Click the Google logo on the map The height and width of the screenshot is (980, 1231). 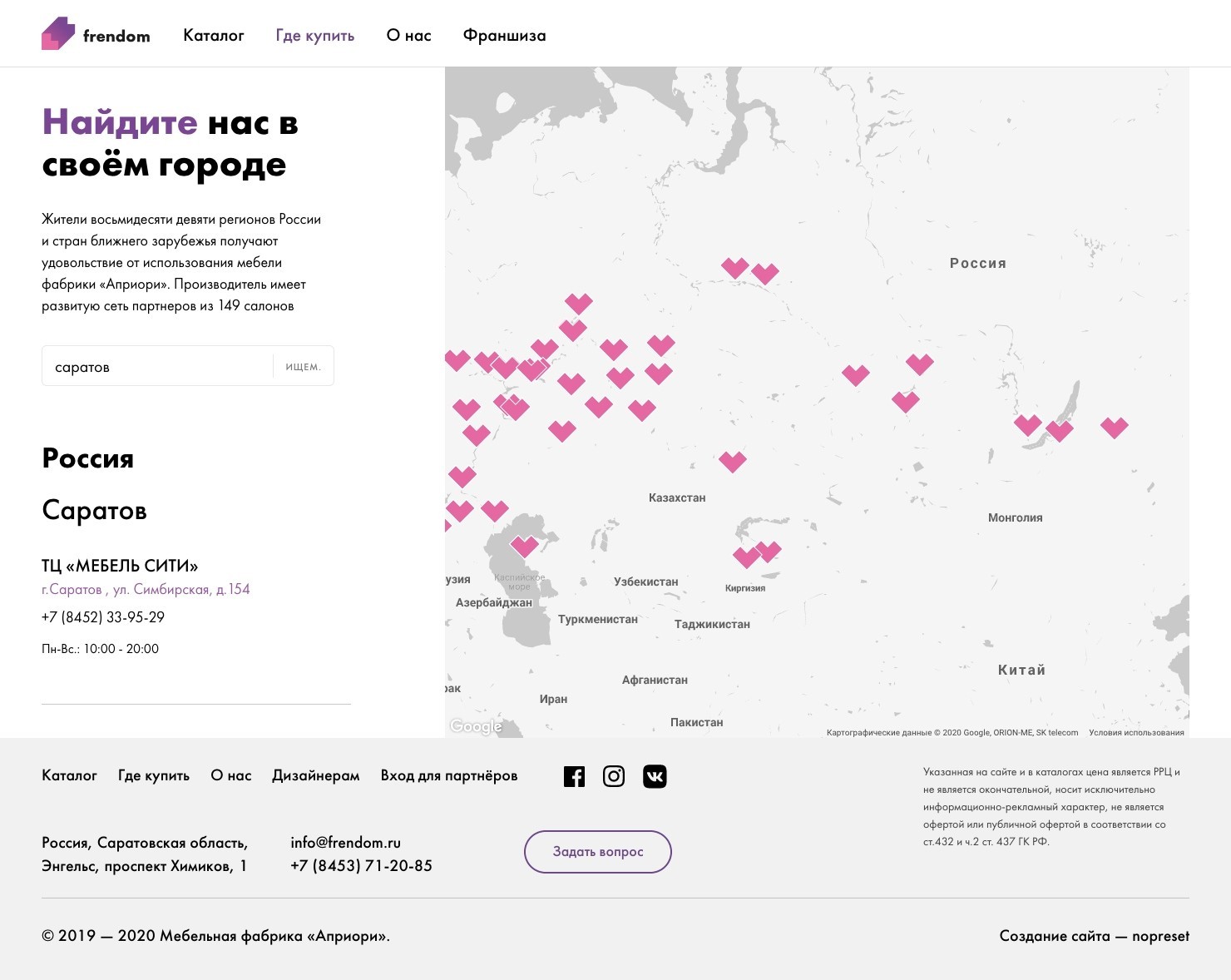point(476,726)
